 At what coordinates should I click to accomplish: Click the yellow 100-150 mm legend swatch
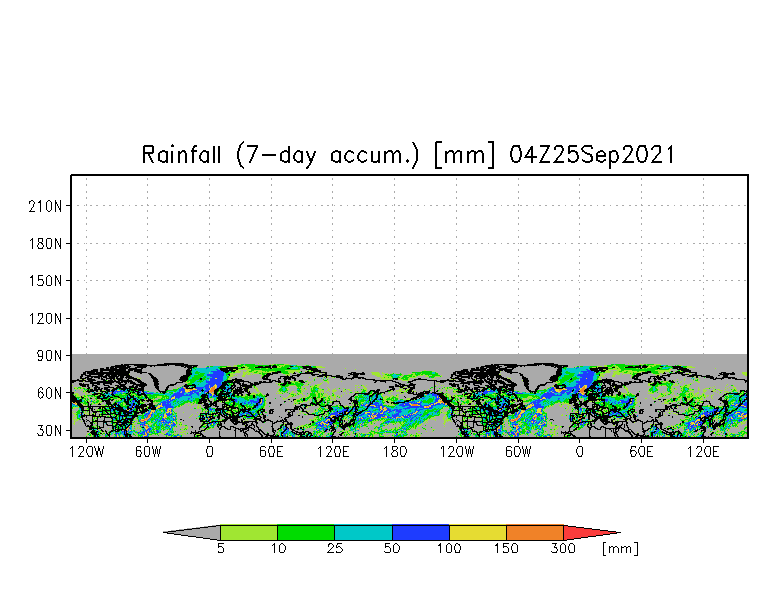tap(478, 532)
